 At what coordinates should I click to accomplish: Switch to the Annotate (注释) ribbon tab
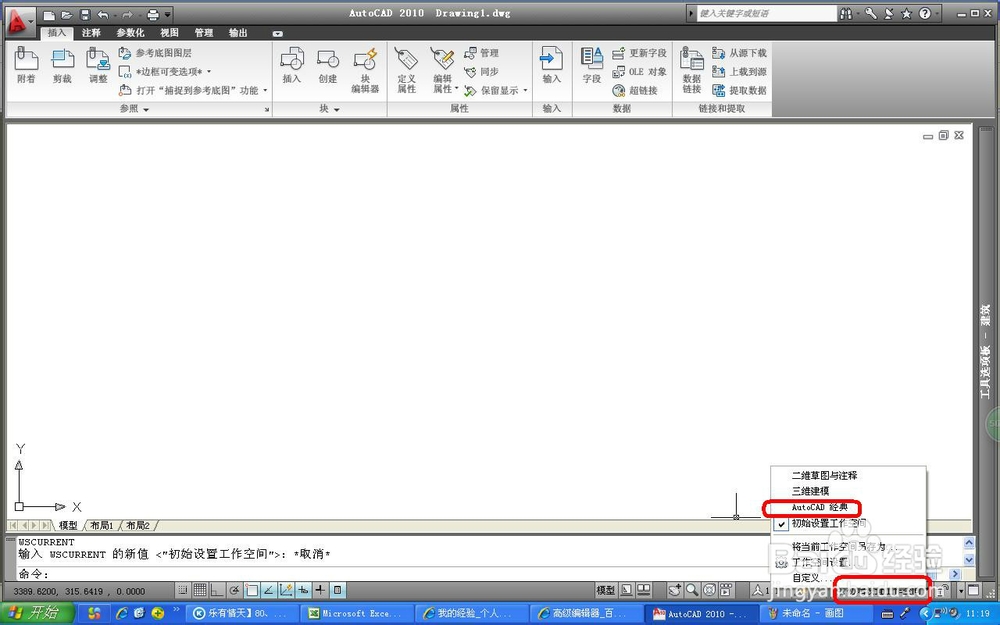coord(91,33)
